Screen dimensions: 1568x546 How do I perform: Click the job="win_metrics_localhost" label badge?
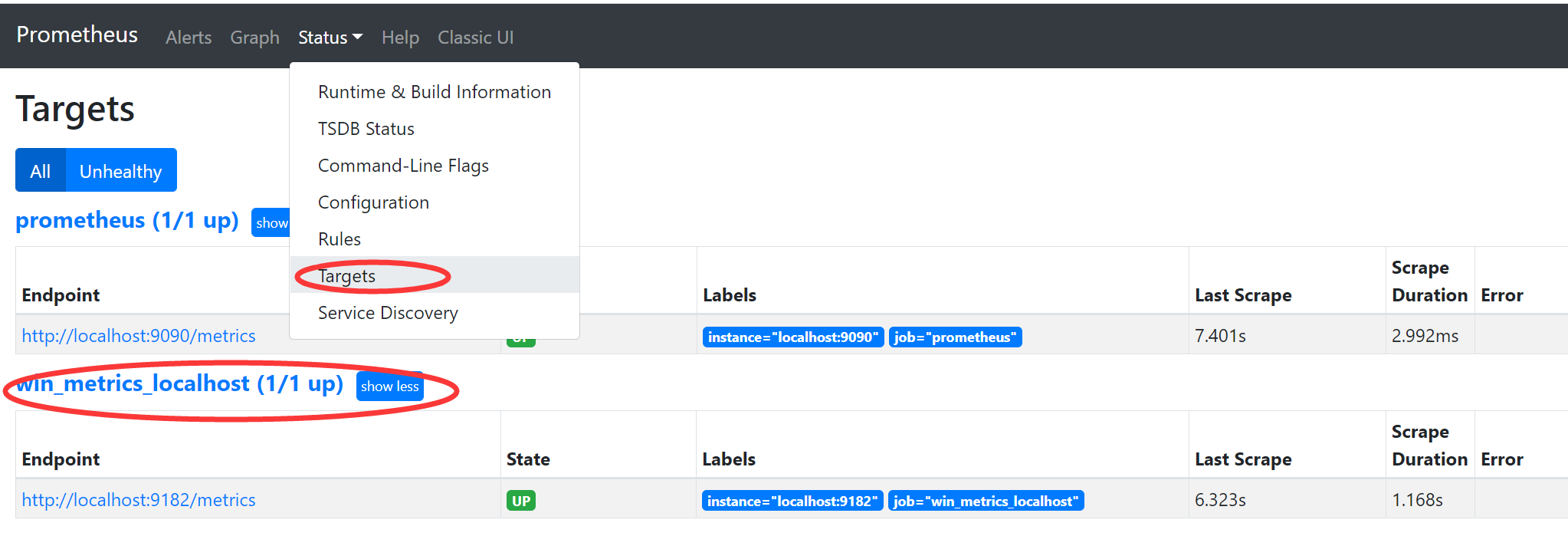(986, 502)
